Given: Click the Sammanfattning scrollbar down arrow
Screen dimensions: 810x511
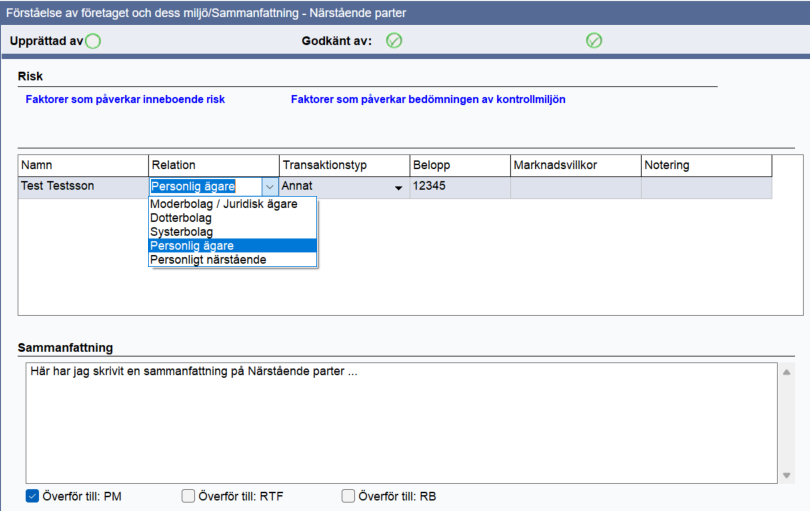Looking at the screenshot, I should (786, 475).
